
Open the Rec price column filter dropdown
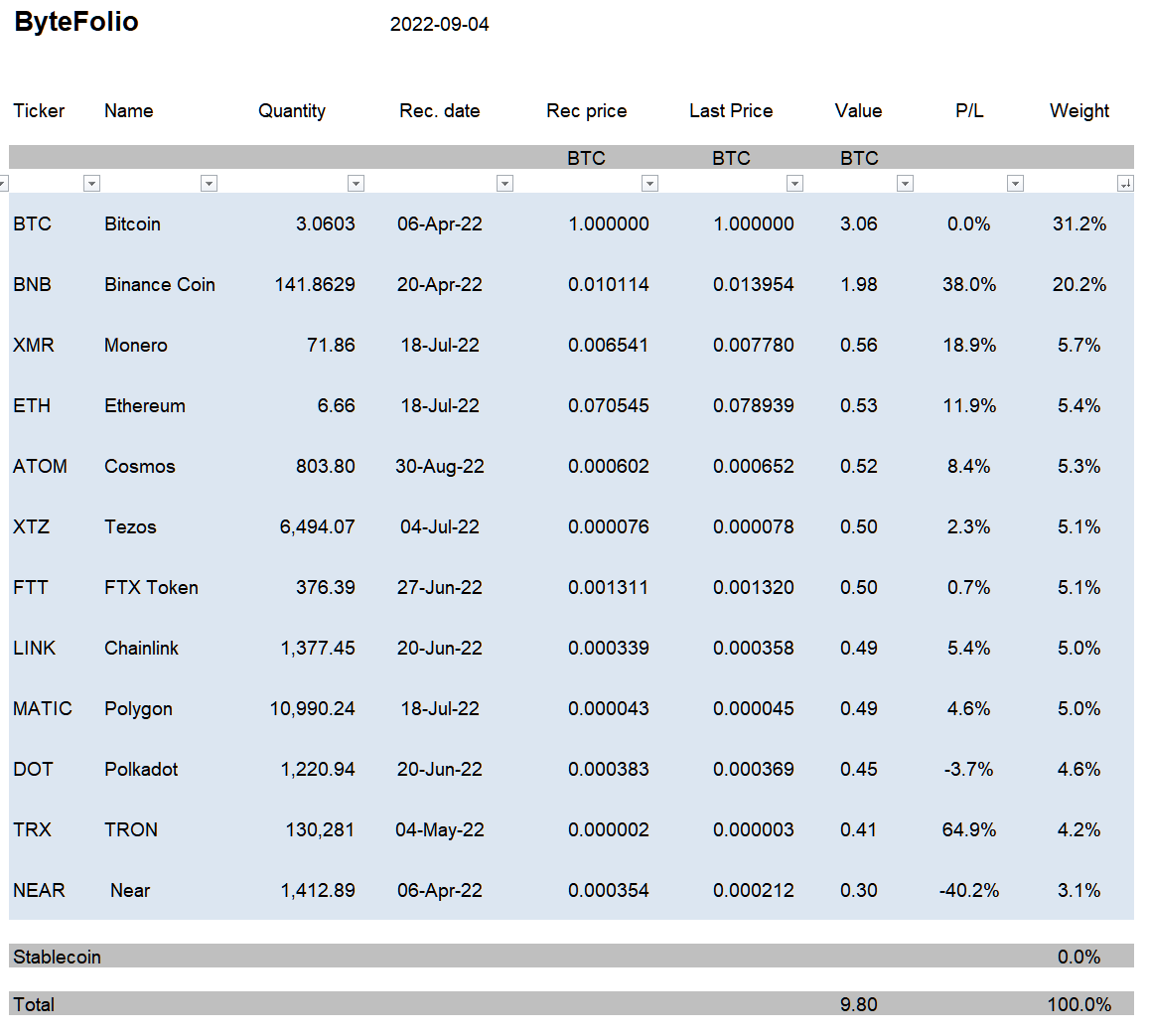click(650, 183)
